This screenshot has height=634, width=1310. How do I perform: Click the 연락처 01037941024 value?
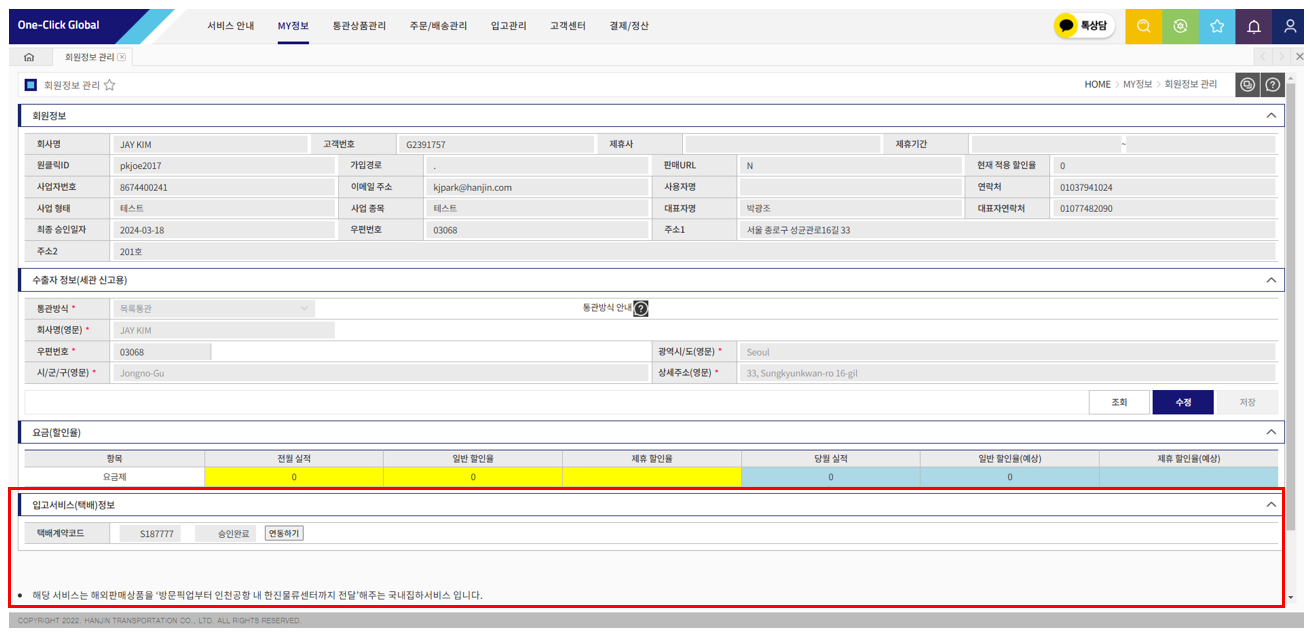tap(1164, 187)
